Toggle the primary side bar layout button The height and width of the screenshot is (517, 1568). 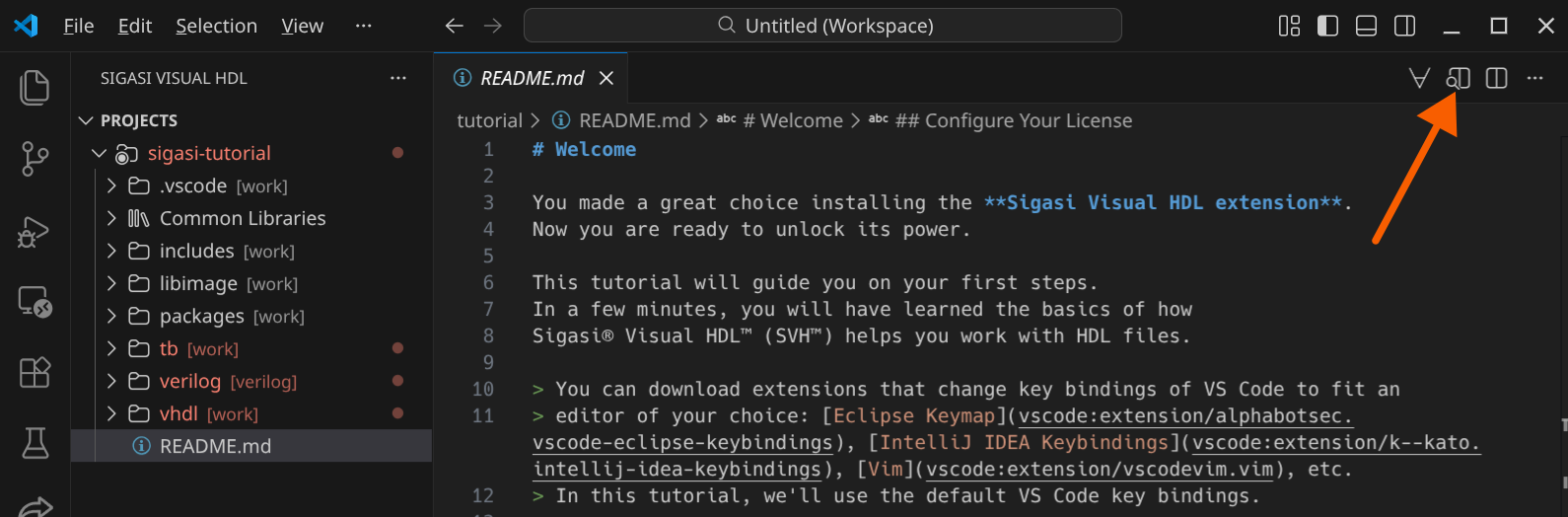(1327, 26)
